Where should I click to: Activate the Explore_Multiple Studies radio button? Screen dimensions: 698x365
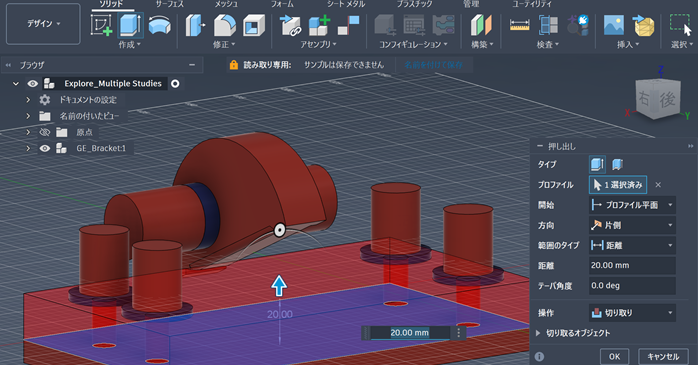point(175,84)
